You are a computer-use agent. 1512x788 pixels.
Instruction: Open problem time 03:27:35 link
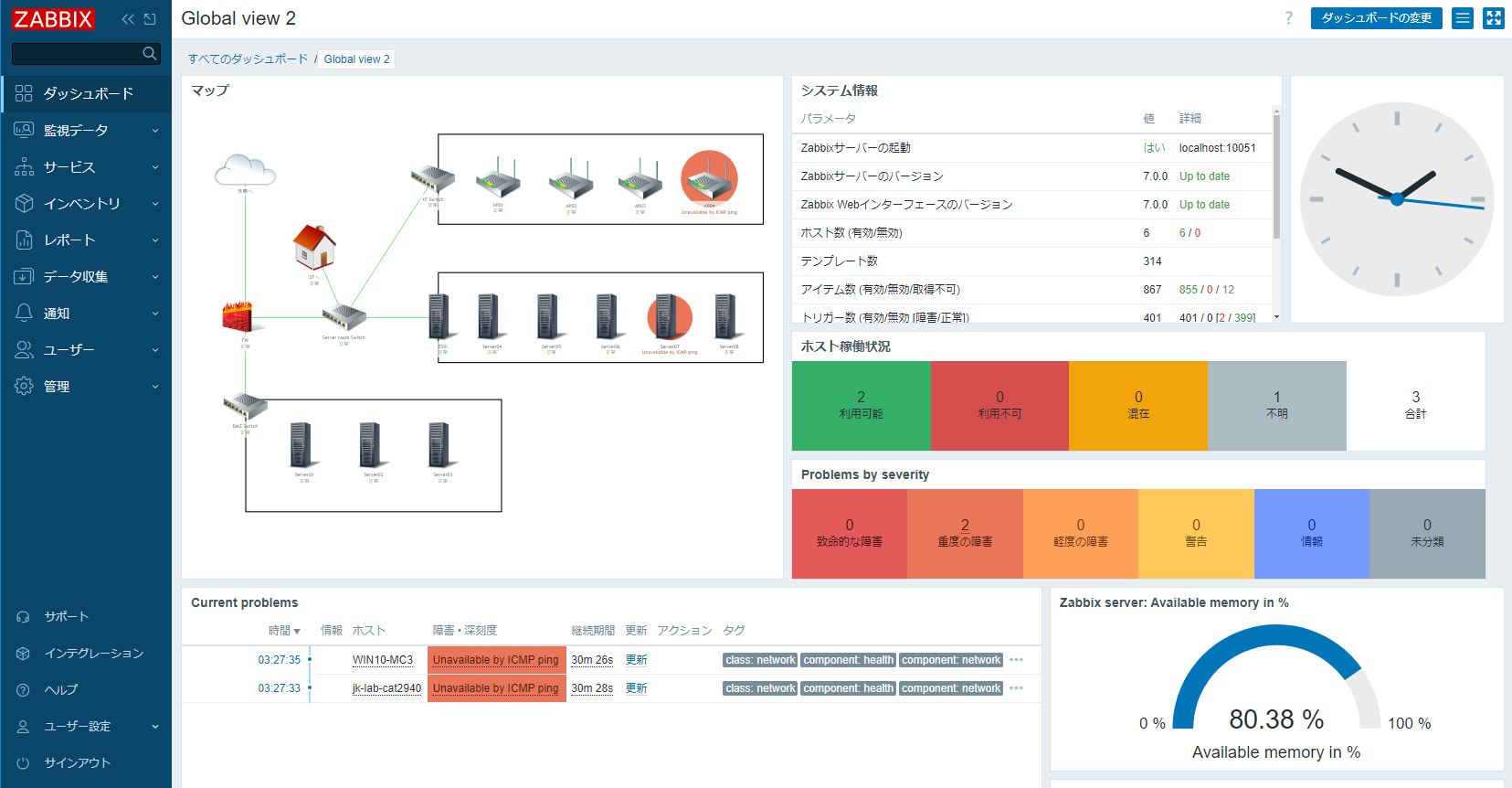click(x=280, y=660)
